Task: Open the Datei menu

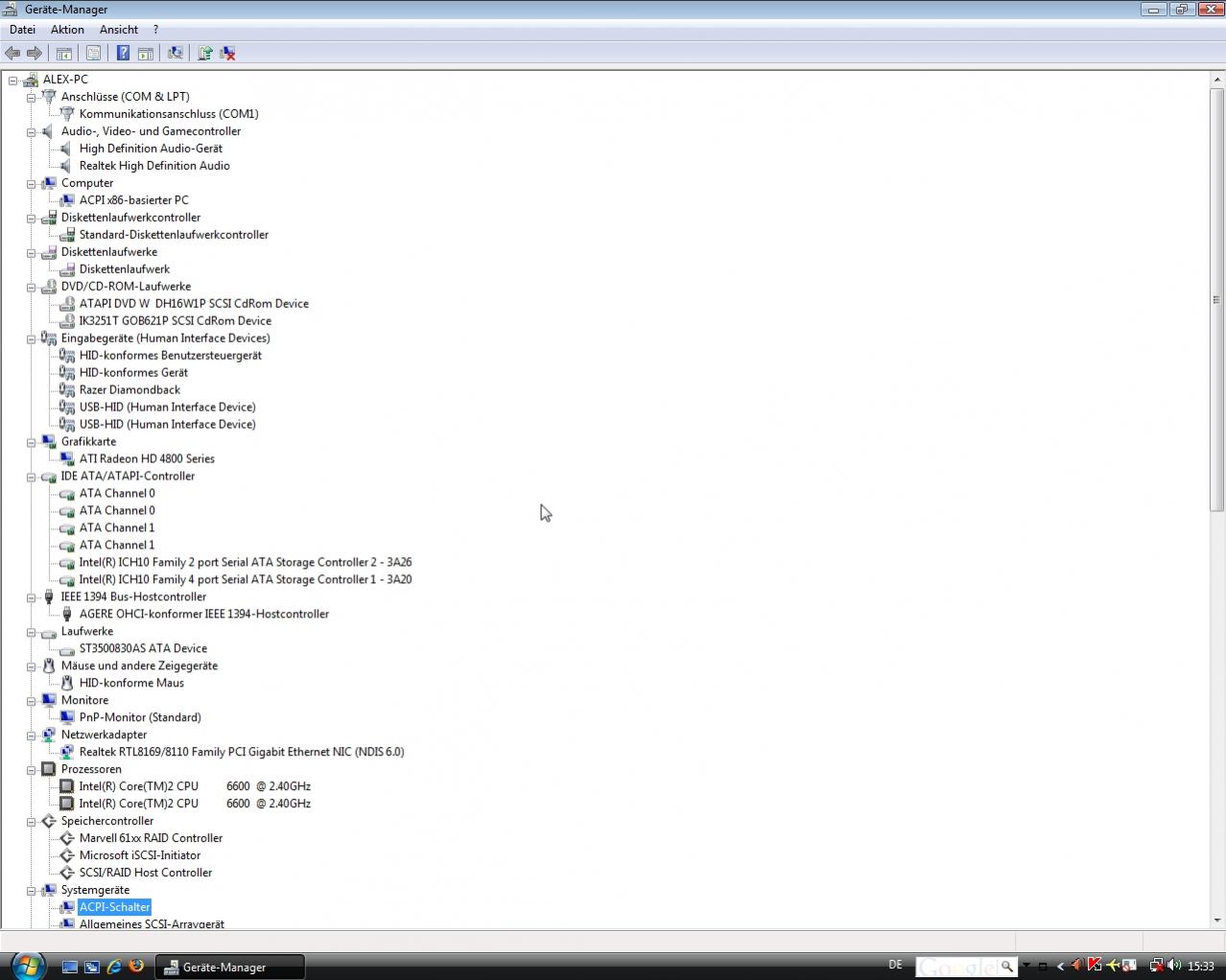Action: point(22,30)
